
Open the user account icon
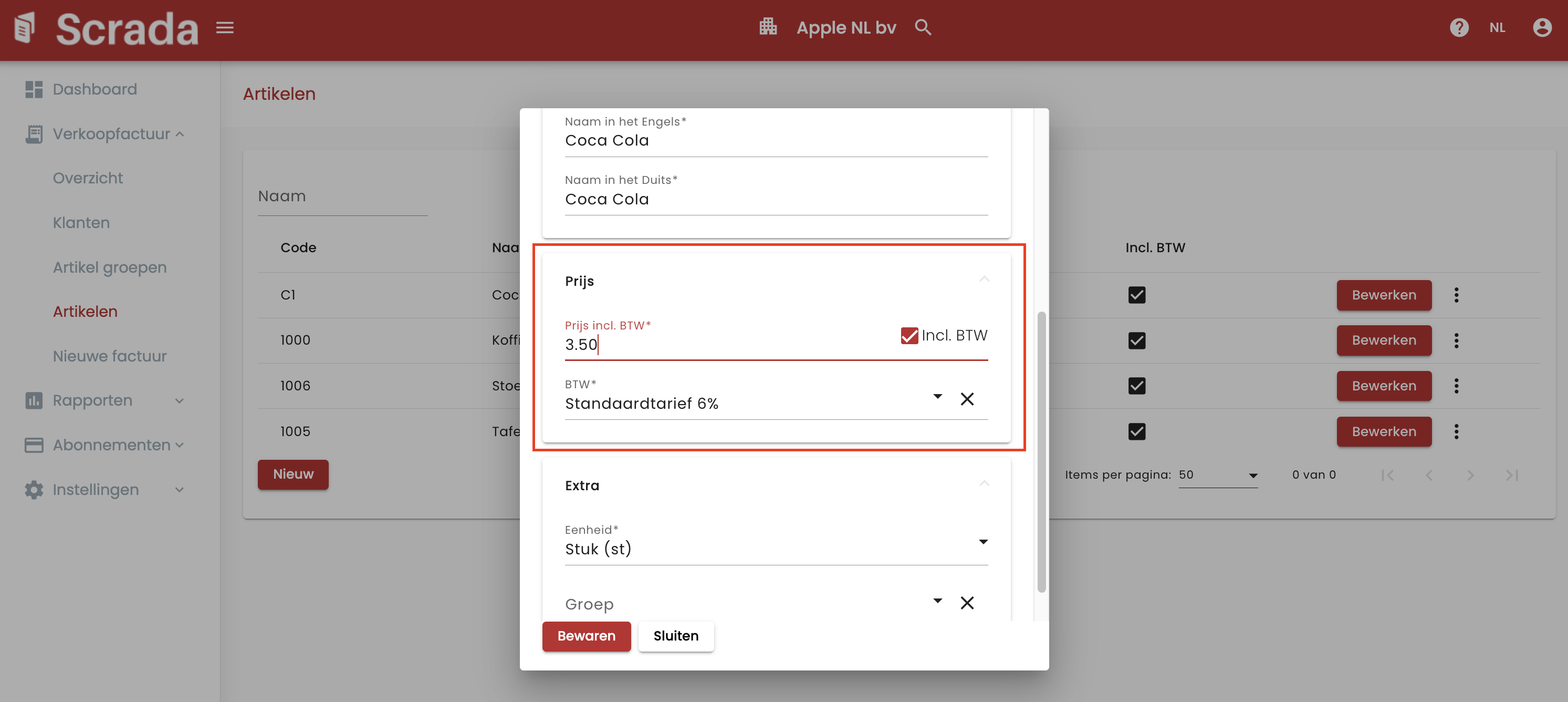point(1541,27)
